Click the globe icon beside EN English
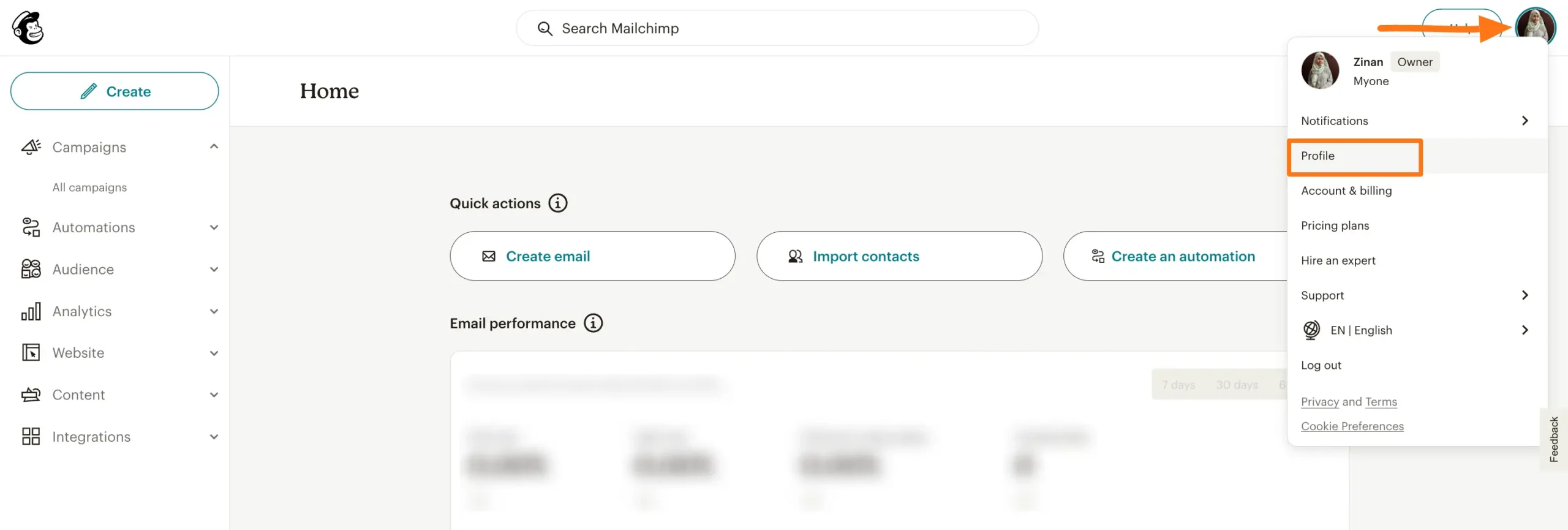 point(1311,330)
